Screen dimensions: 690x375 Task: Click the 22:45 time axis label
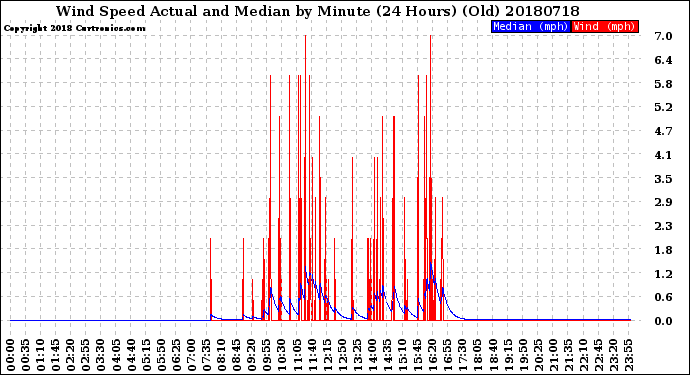pos(598,355)
